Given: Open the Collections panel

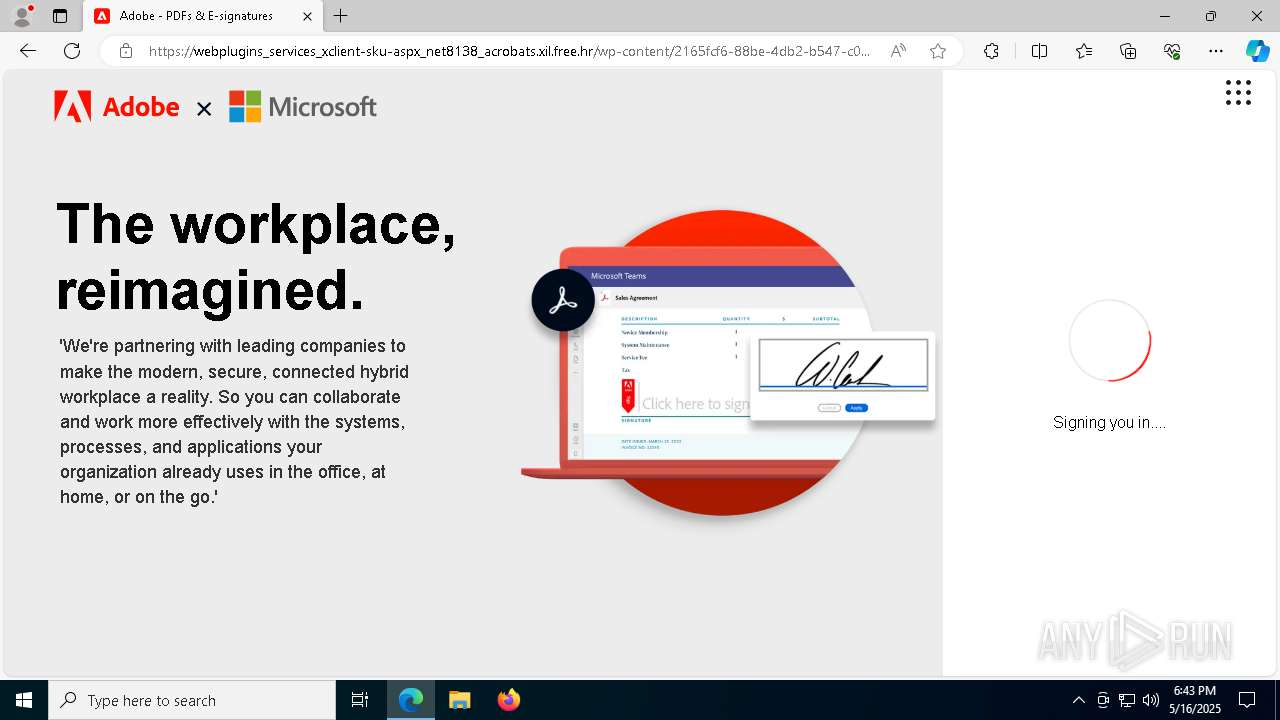Looking at the screenshot, I should click(1128, 51).
